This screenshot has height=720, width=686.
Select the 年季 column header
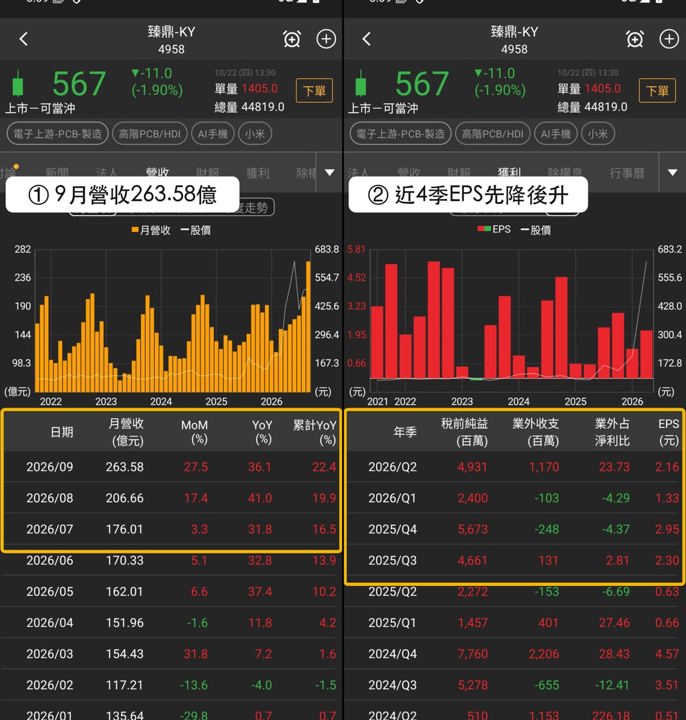pyautogui.click(x=405, y=432)
